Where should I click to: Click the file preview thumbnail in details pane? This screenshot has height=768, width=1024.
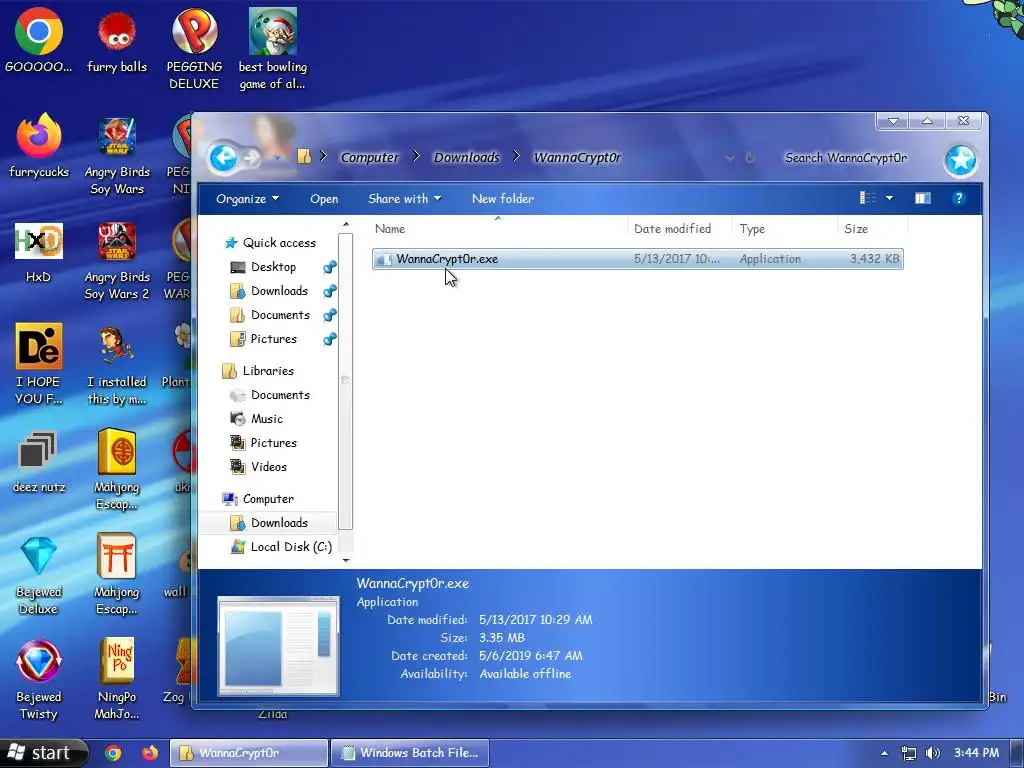coord(278,645)
